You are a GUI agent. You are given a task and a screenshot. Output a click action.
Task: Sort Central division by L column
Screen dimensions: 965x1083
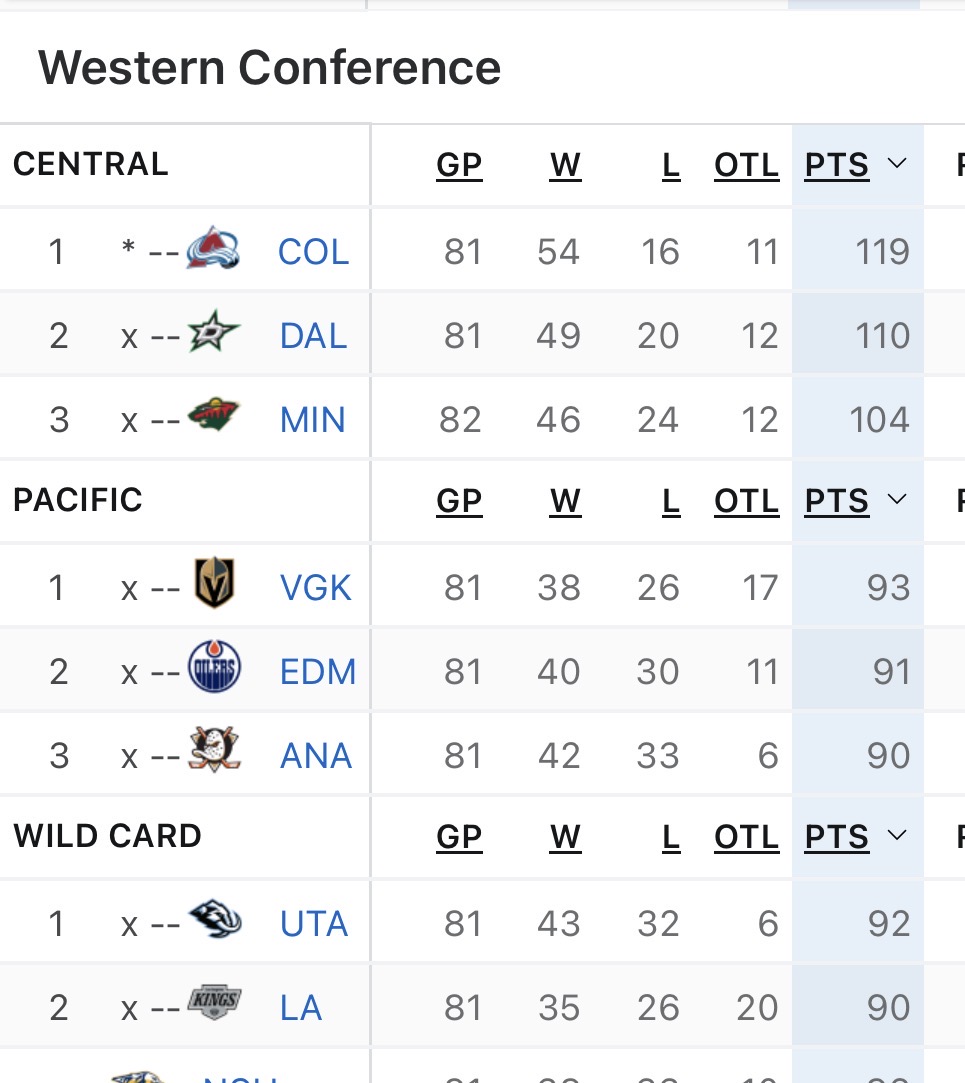click(670, 165)
